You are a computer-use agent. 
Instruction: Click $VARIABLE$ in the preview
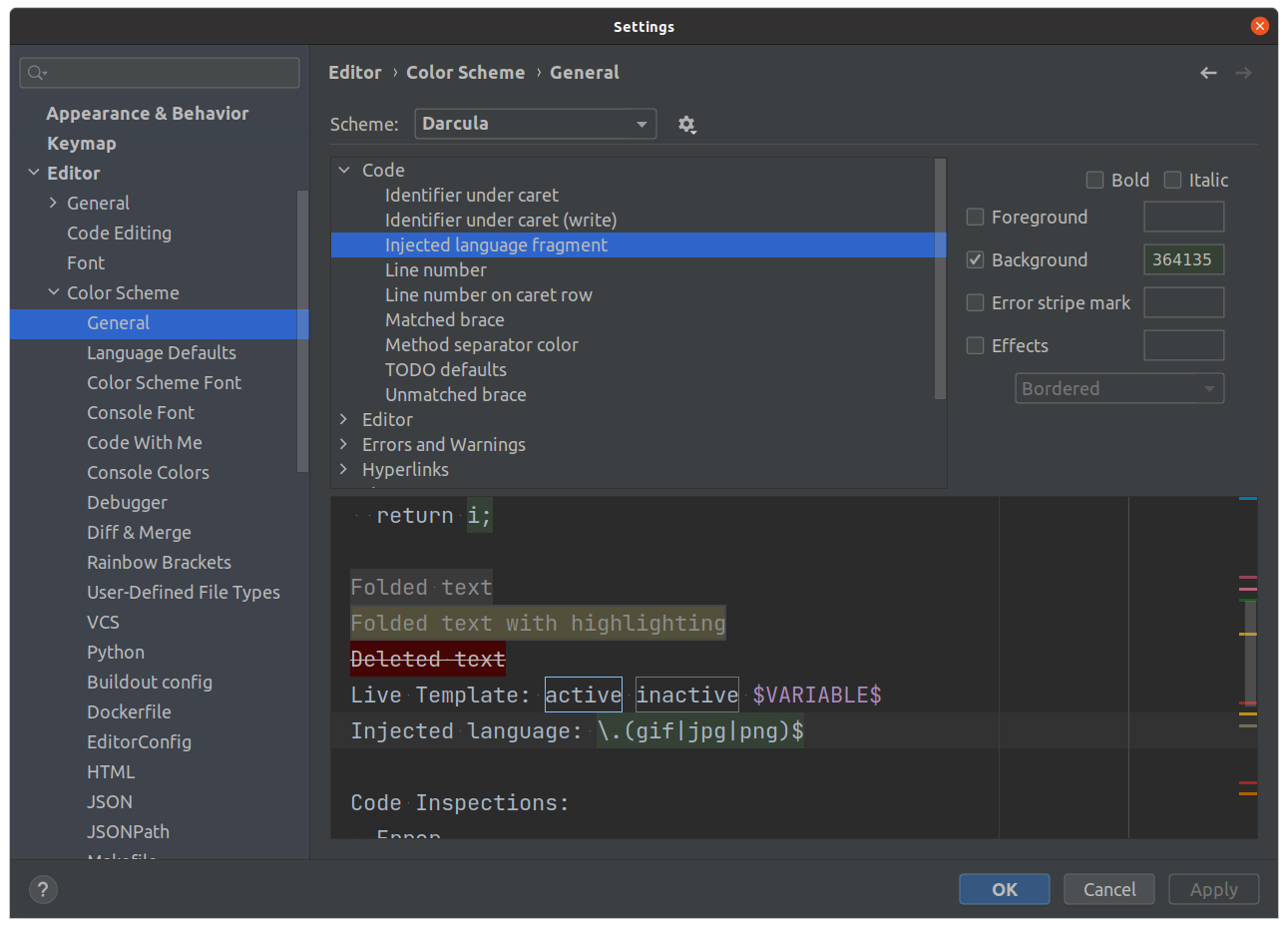point(817,695)
